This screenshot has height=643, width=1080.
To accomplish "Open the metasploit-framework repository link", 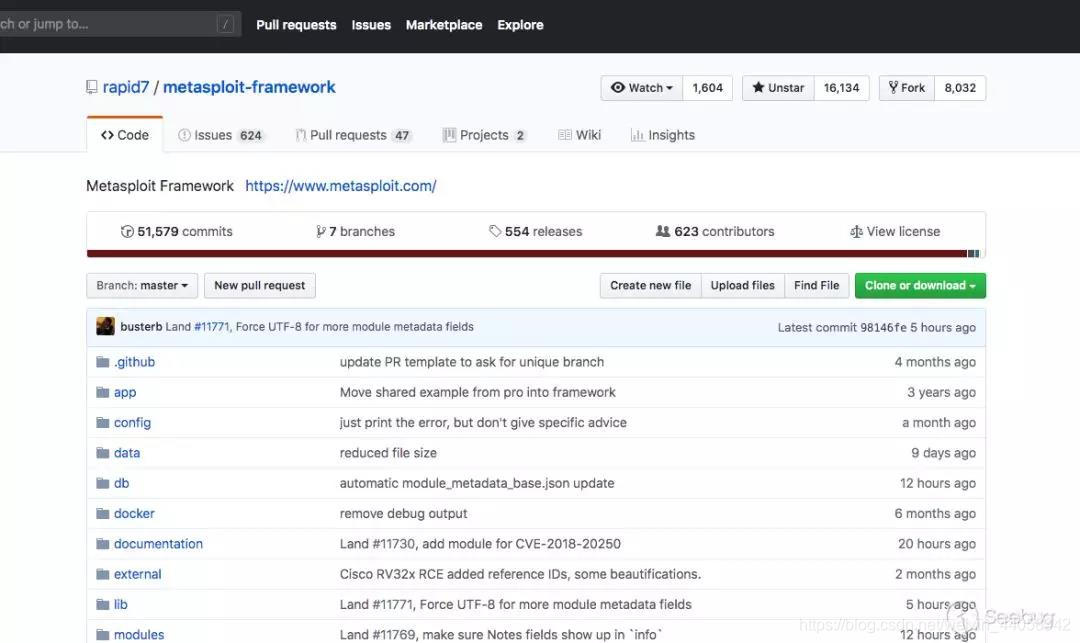I will pyautogui.click(x=249, y=87).
